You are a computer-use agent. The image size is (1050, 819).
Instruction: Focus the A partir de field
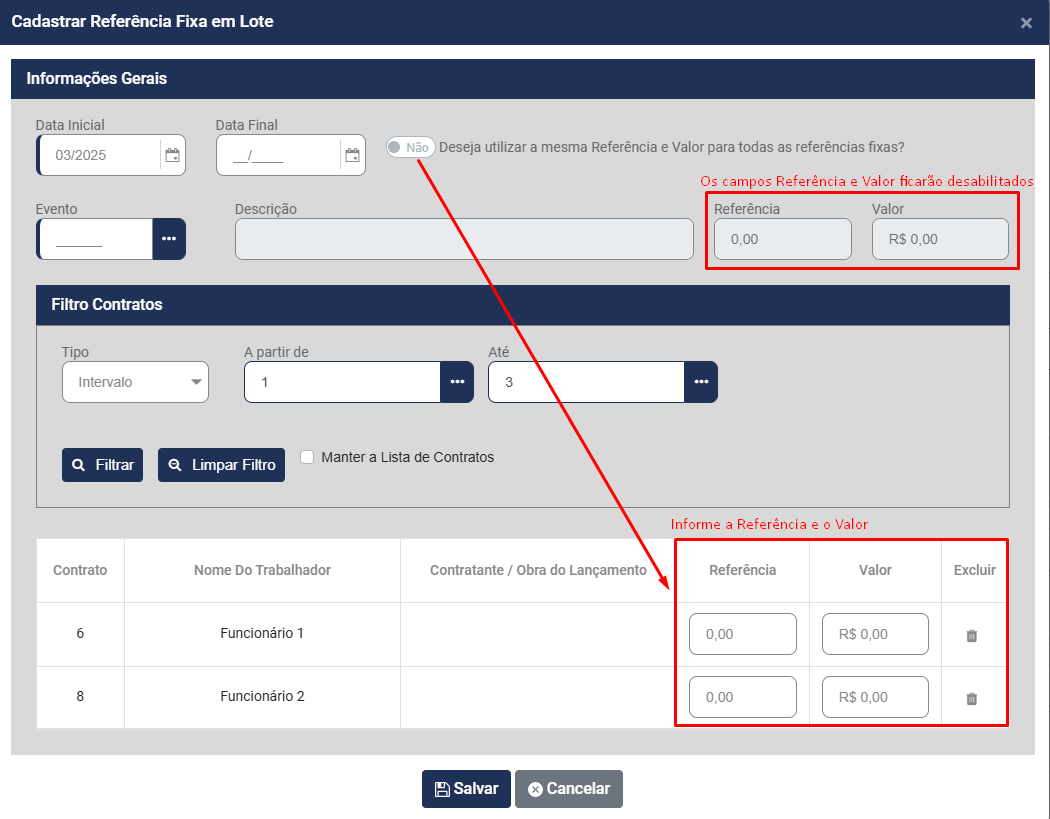342,382
